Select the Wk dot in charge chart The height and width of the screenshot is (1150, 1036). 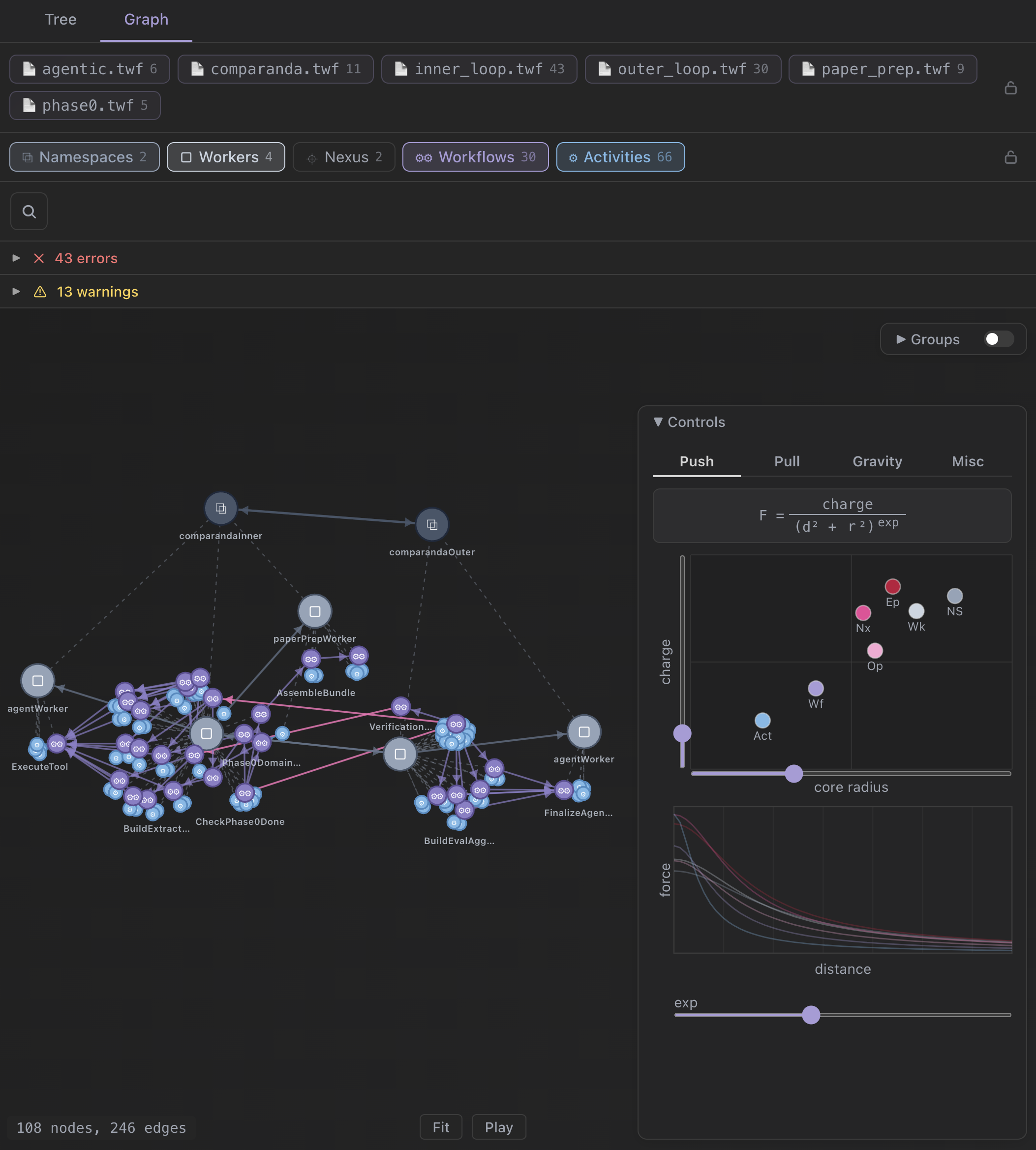click(916, 611)
